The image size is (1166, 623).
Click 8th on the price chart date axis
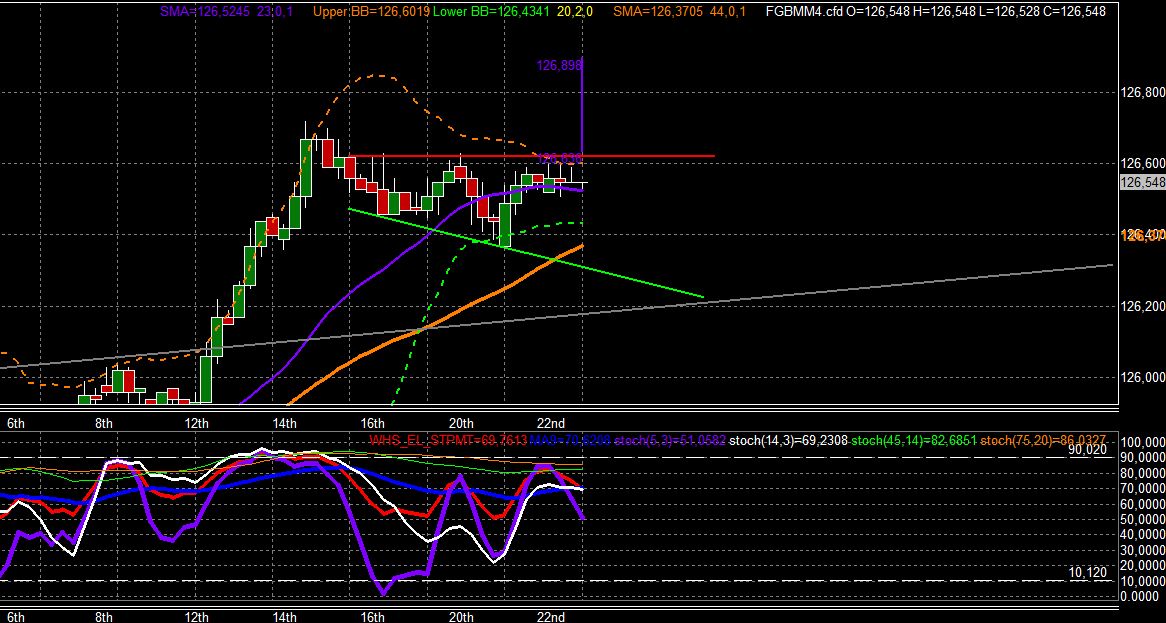point(104,424)
